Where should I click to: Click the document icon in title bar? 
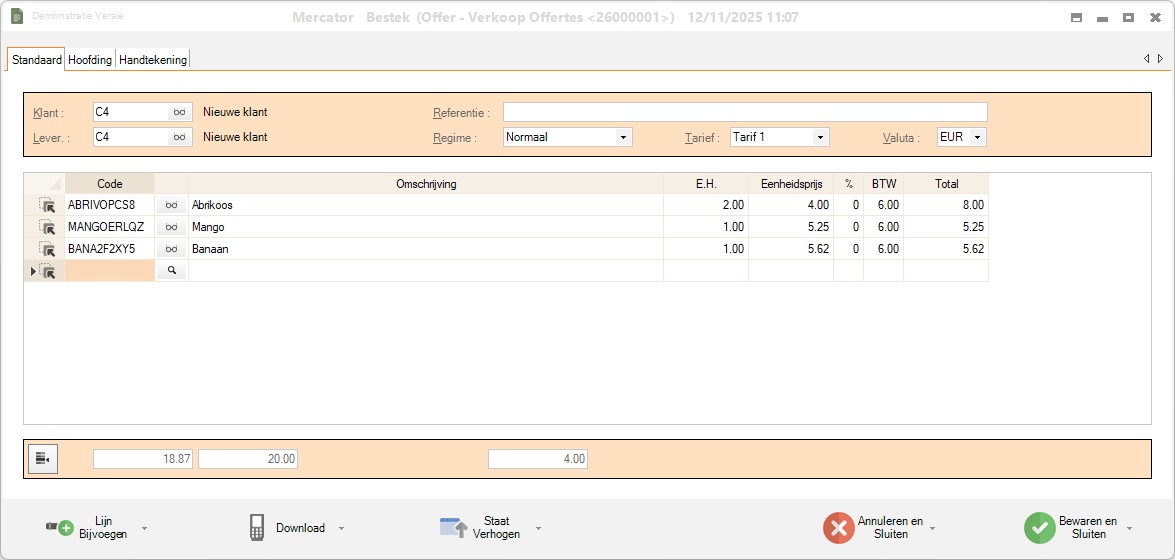click(x=17, y=16)
